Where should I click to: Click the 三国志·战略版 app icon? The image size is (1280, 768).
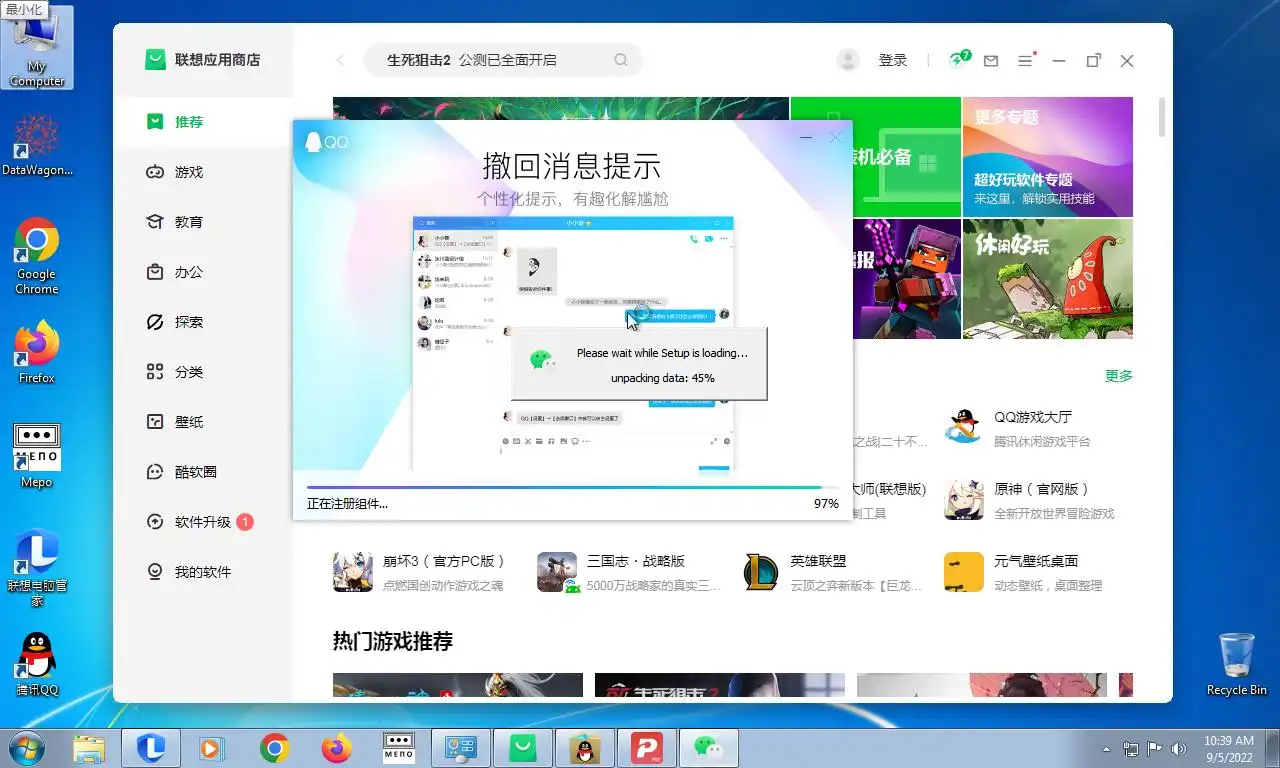tap(557, 572)
